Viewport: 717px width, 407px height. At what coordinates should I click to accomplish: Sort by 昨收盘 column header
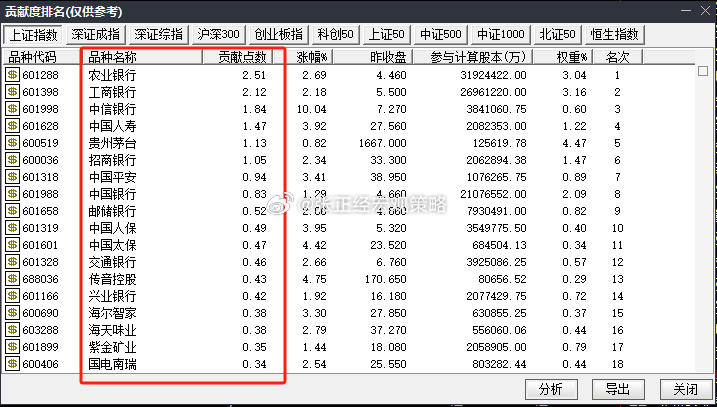[x=373, y=57]
